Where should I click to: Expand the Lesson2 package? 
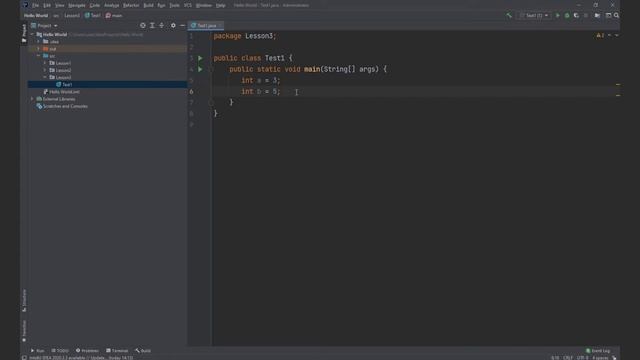45,70
